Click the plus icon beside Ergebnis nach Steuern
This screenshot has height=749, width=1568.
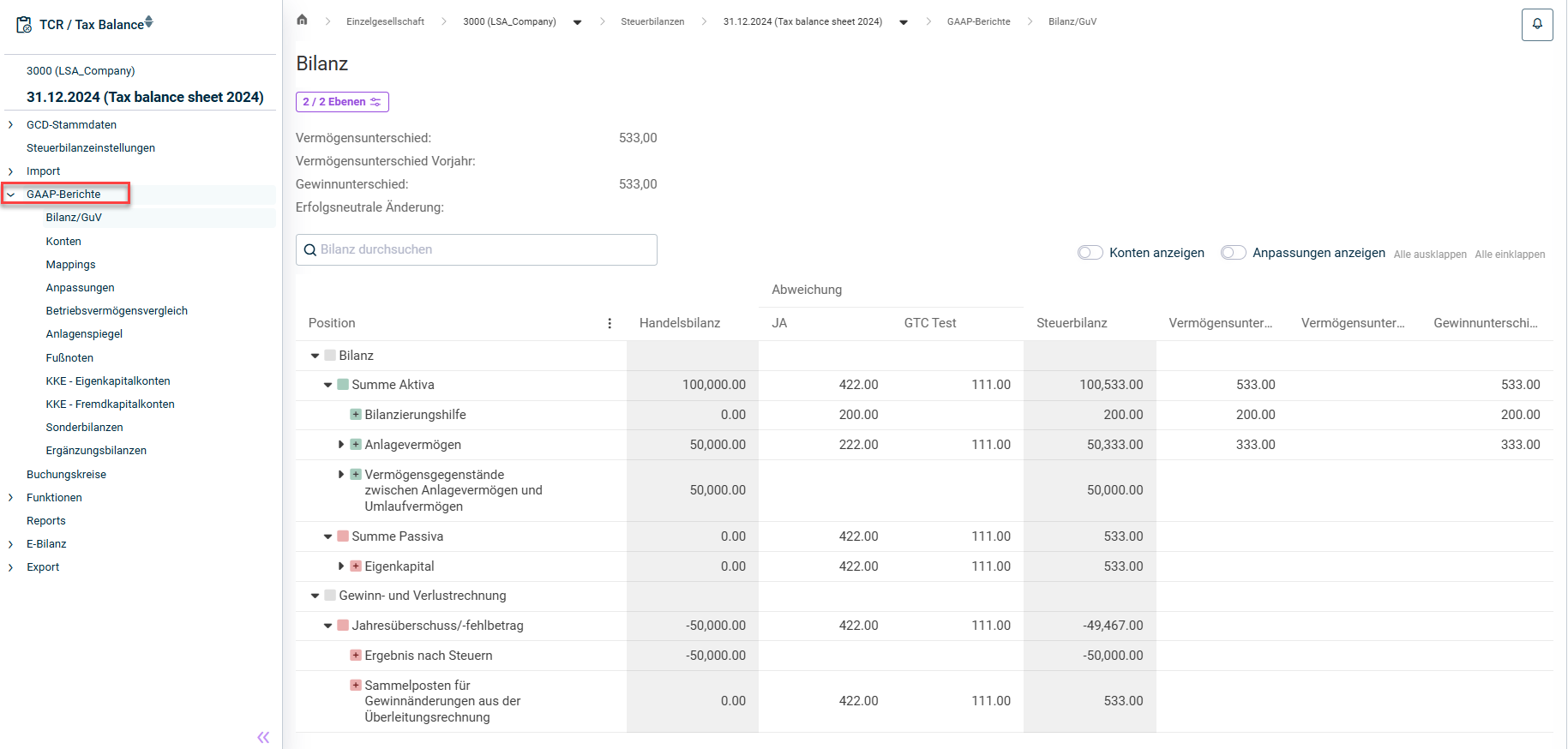click(355, 656)
